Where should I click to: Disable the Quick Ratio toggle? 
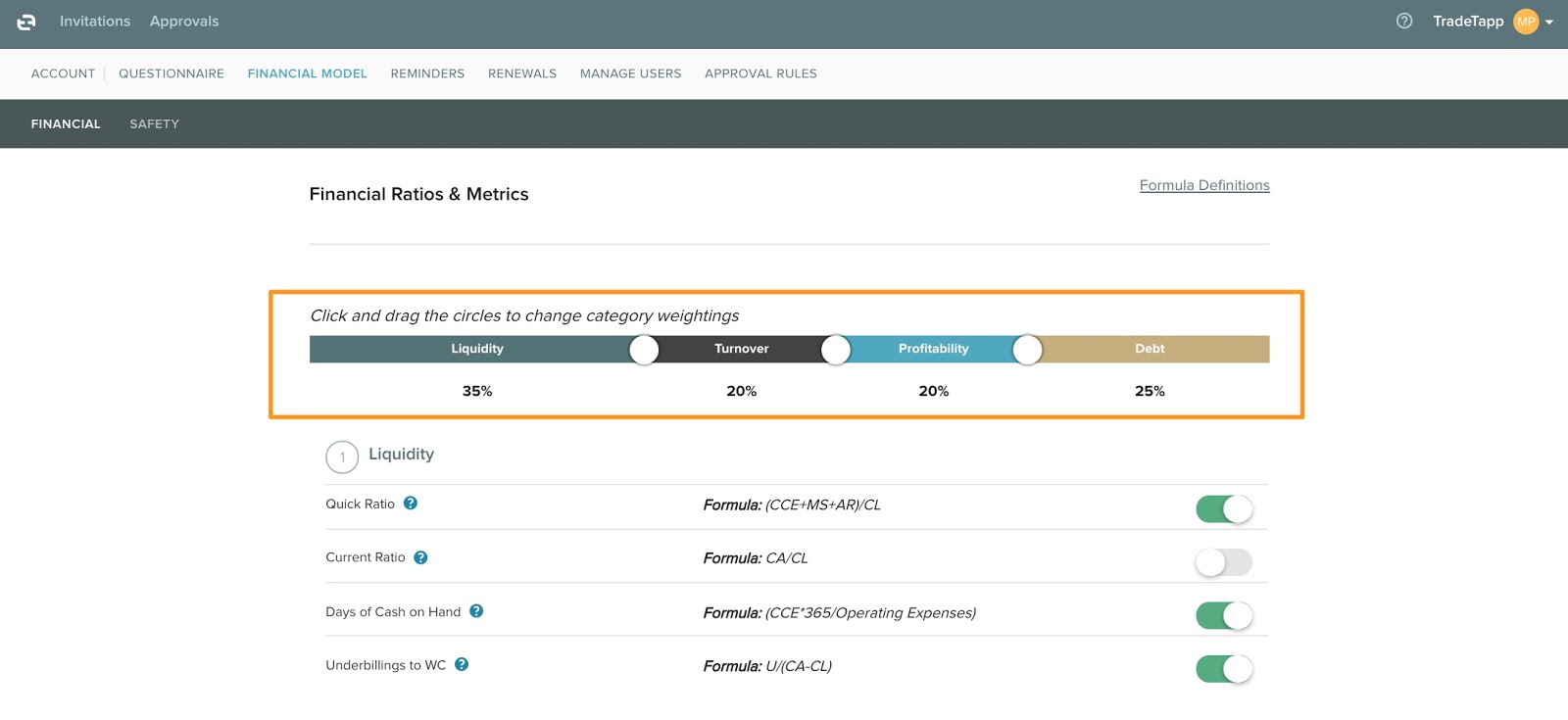(1223, 509)
